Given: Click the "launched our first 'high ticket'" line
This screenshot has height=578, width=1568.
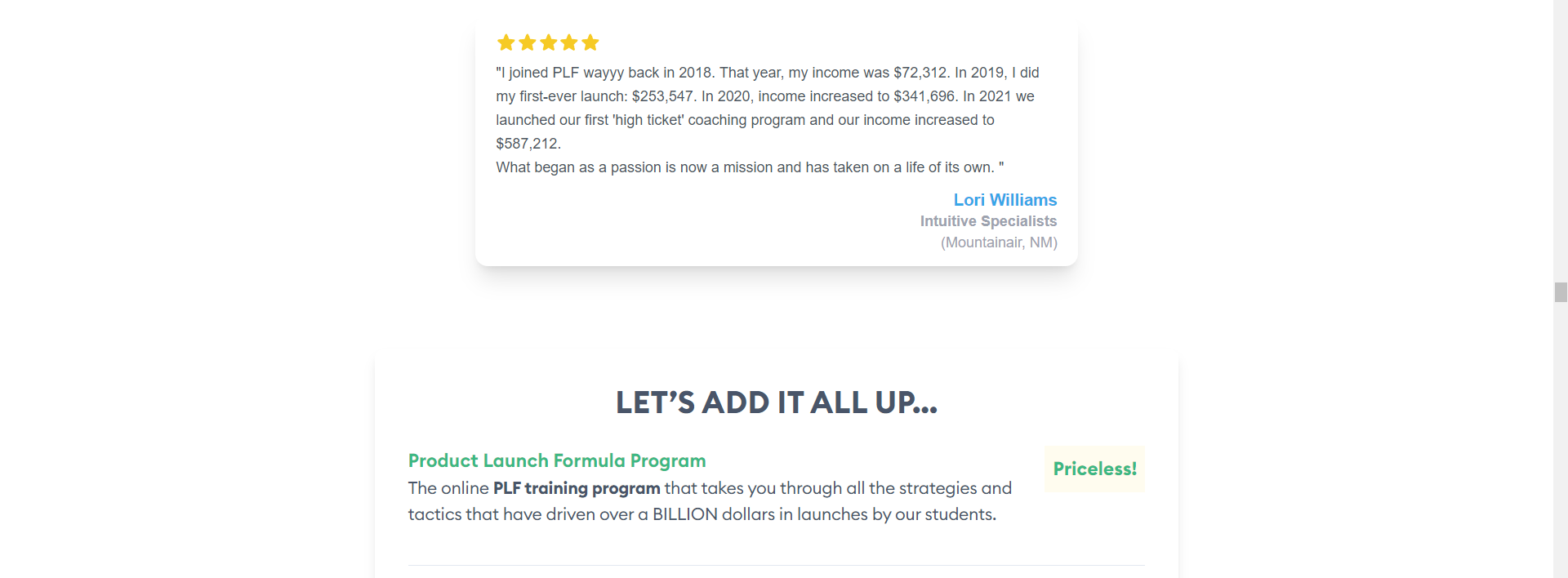Looking at the screenshot, I should [x=745, y=120].
